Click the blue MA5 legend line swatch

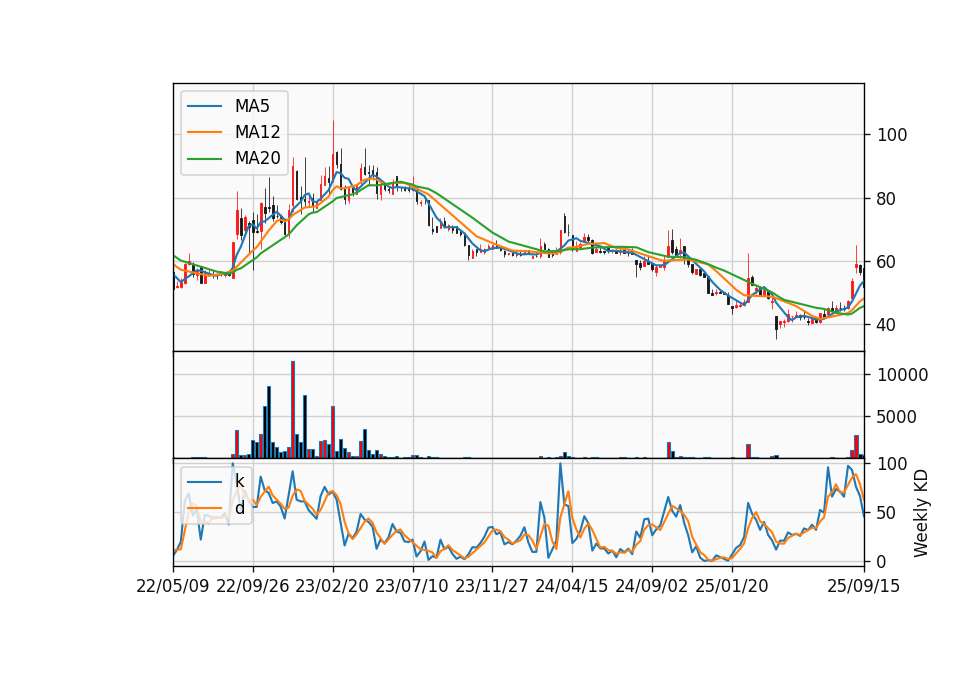tap(204, 107)
